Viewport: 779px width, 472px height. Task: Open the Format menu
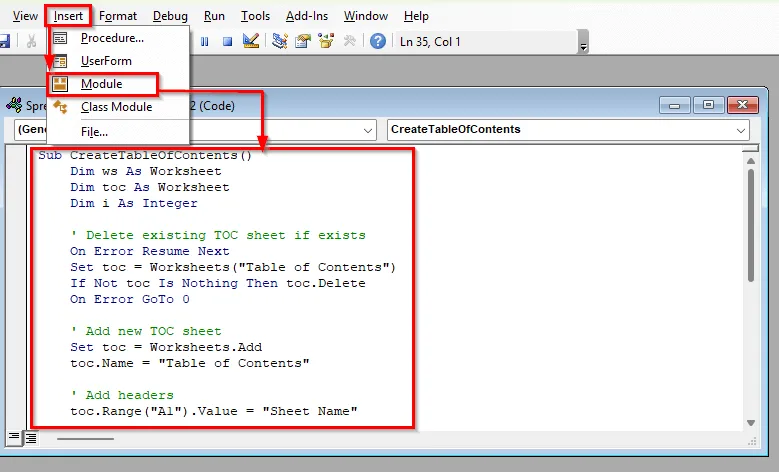pos(118,16)
